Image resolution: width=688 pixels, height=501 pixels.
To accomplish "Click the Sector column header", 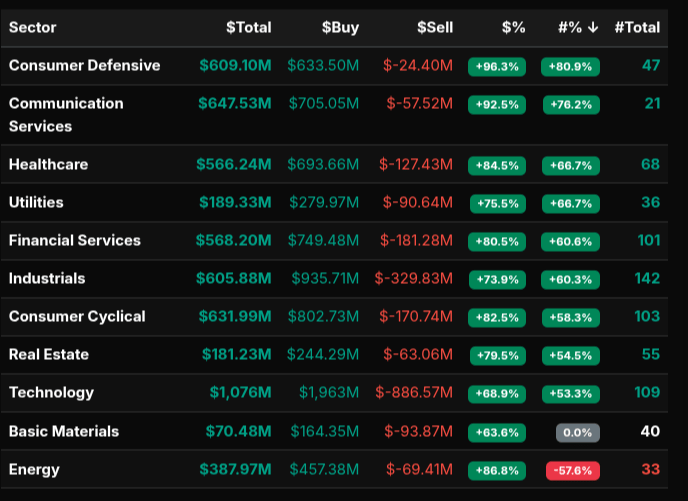I will [x=33, y=27].
